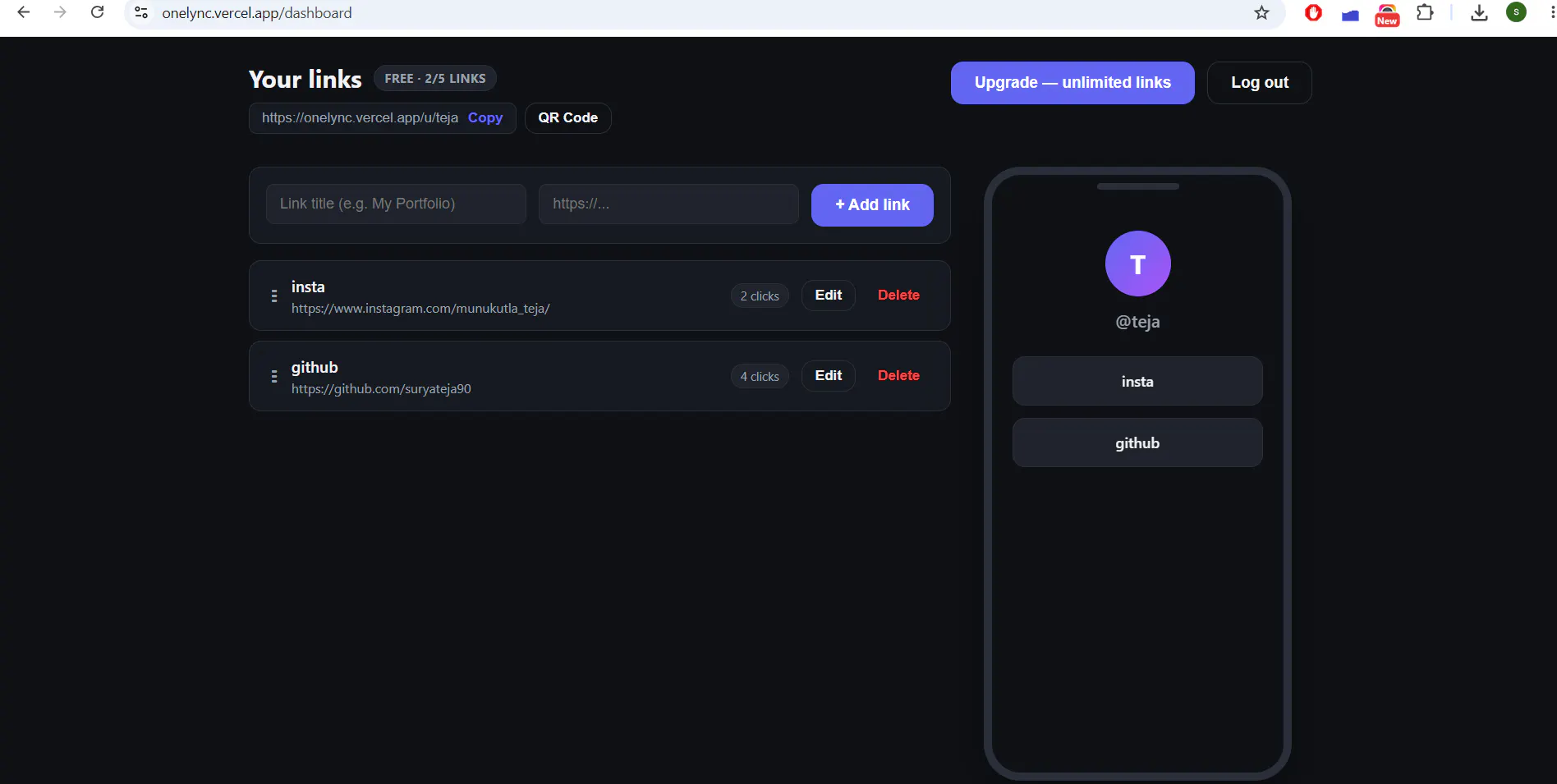1557x784 pixels.
Task: Grab the drag handle for insta link
Action: point(274,296)
